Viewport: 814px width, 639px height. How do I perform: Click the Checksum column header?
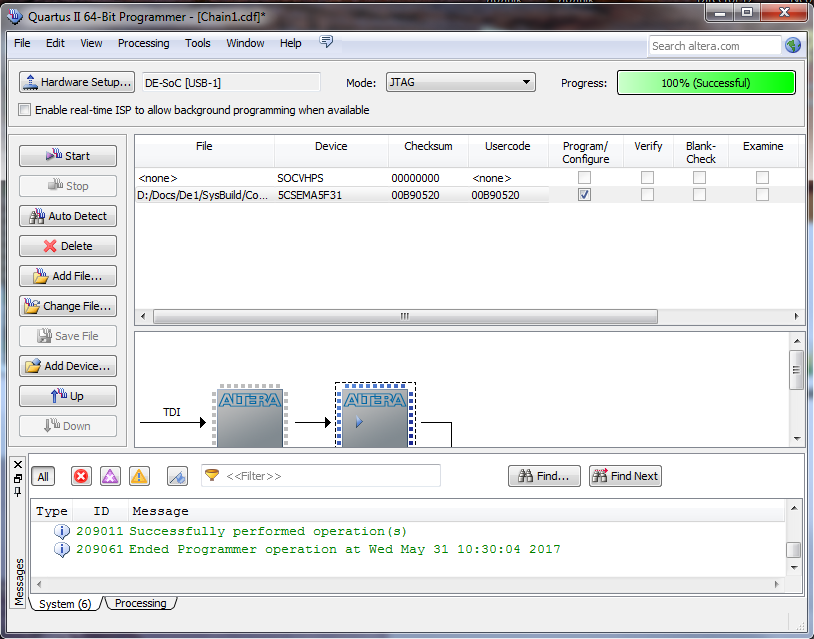click(428, 152)
